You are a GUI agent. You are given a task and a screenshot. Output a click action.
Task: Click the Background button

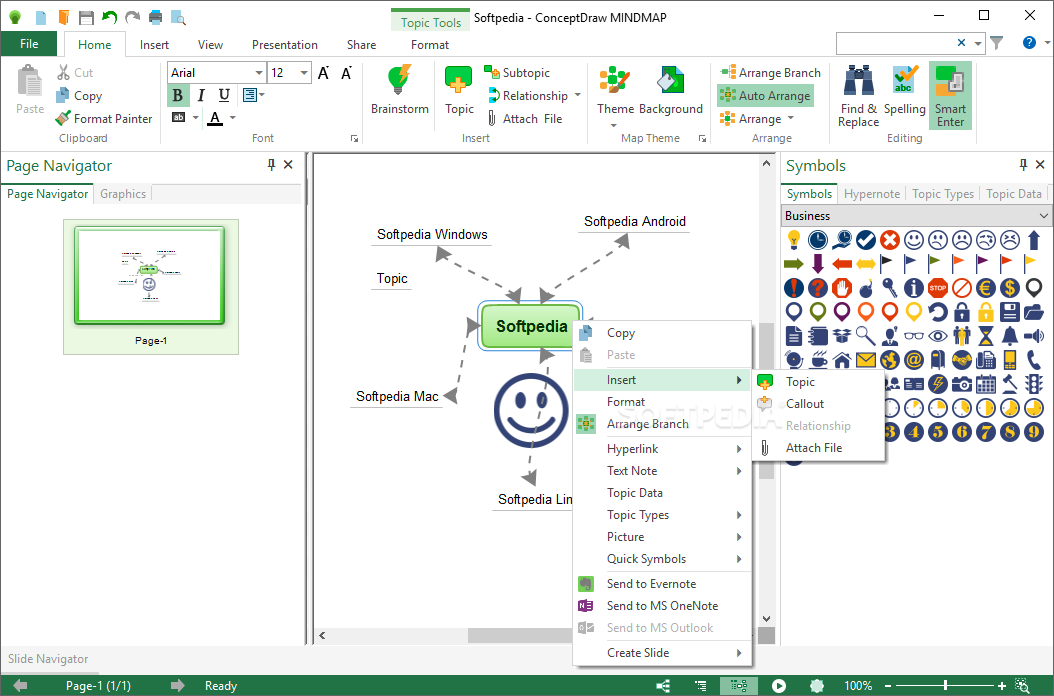tap(671, 91)
